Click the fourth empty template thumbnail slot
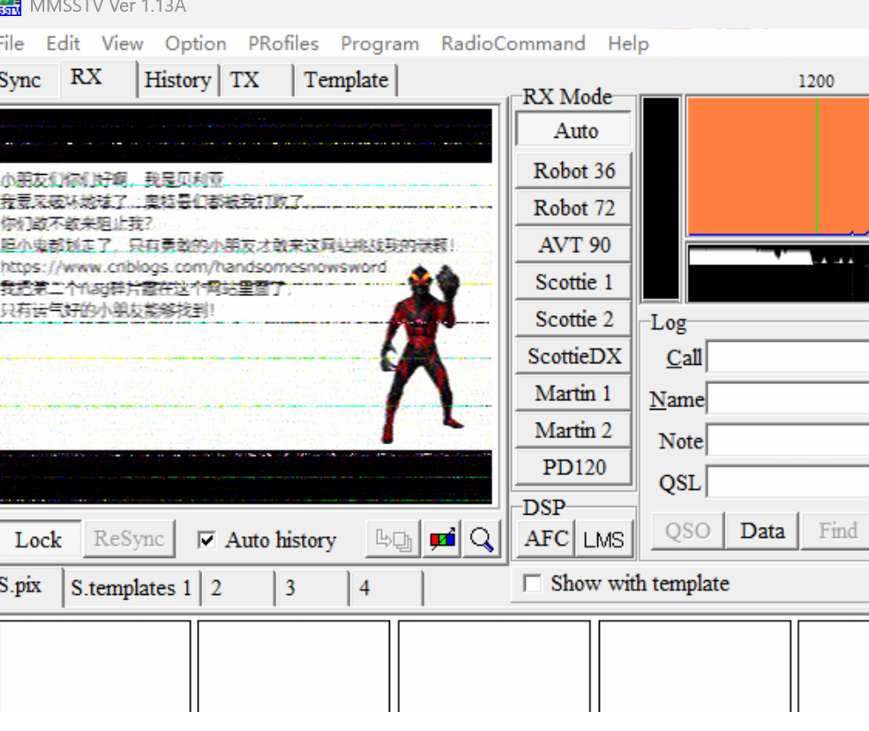The height and width of the screenshot is (731, 869). pos(694,666)
